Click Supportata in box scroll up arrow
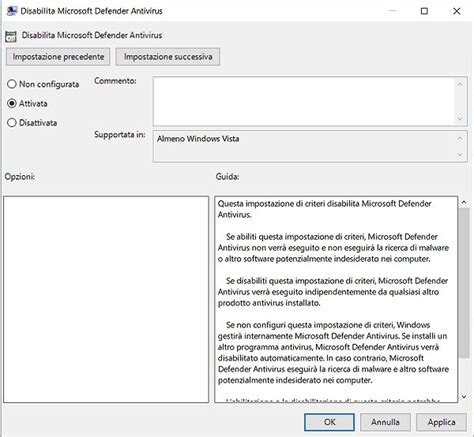The height and width of the screenshot is (437, 474). point(460,138)
